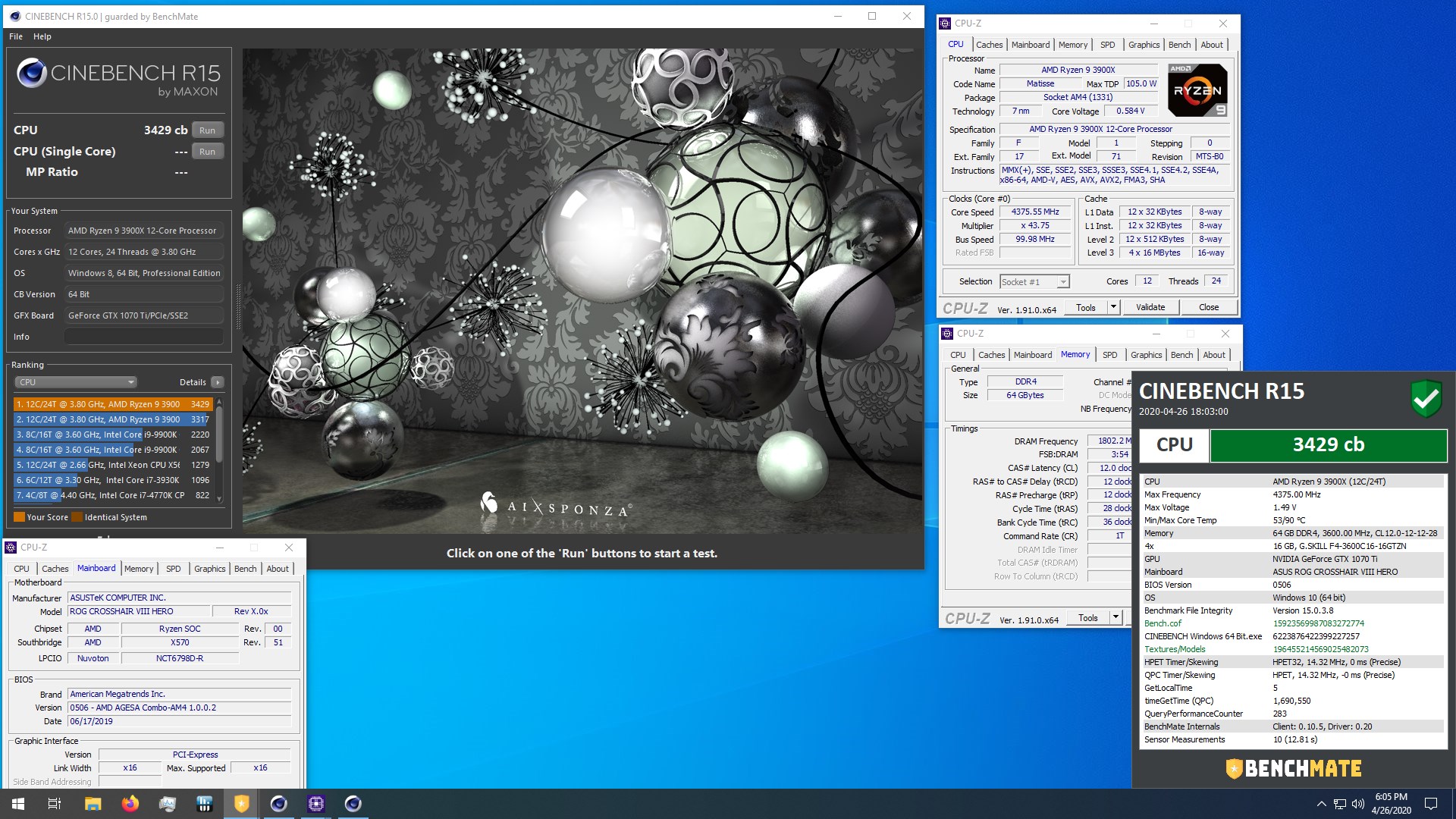Open the Help menu in Cinebench
1456x819 pixels.
[x=42, y=36]
